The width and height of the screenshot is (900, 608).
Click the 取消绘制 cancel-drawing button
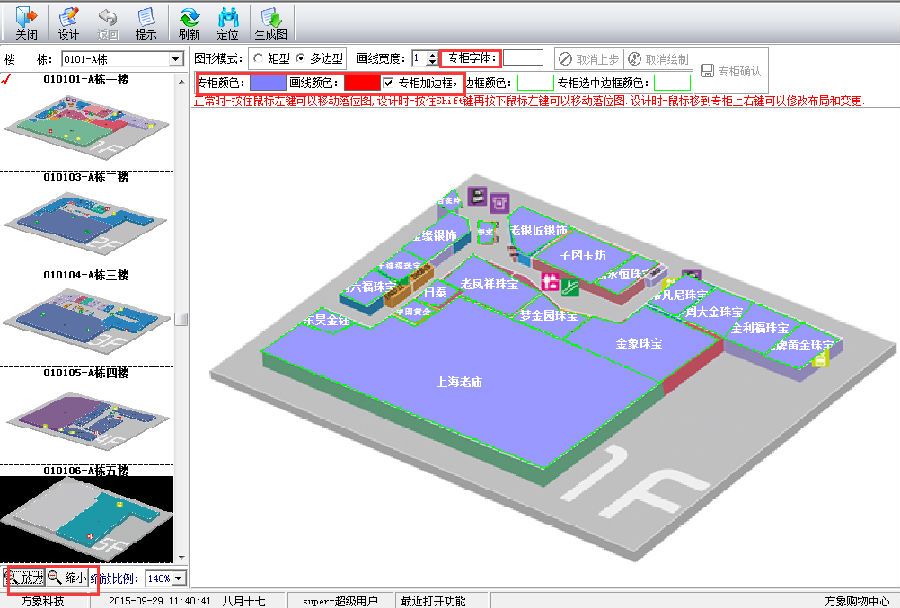coord(658,59)
